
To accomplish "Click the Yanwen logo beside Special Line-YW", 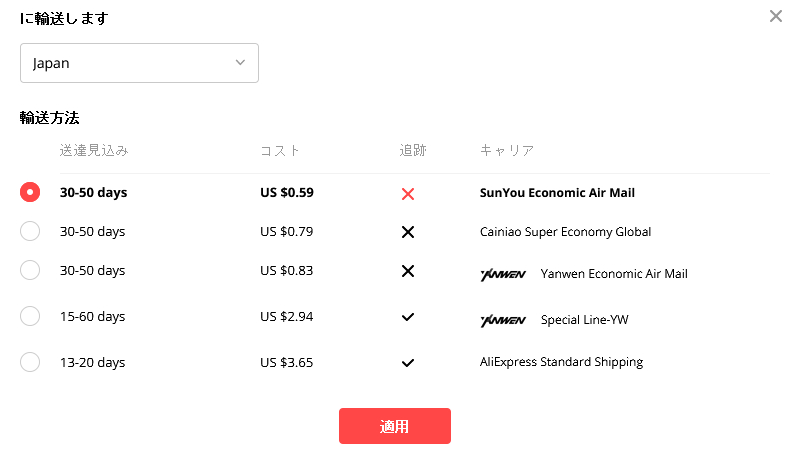I will [503, 320].
